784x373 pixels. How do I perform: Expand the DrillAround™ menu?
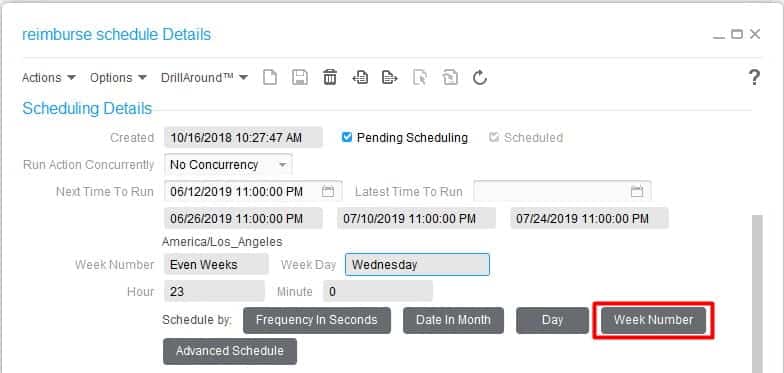coord(204,78)
